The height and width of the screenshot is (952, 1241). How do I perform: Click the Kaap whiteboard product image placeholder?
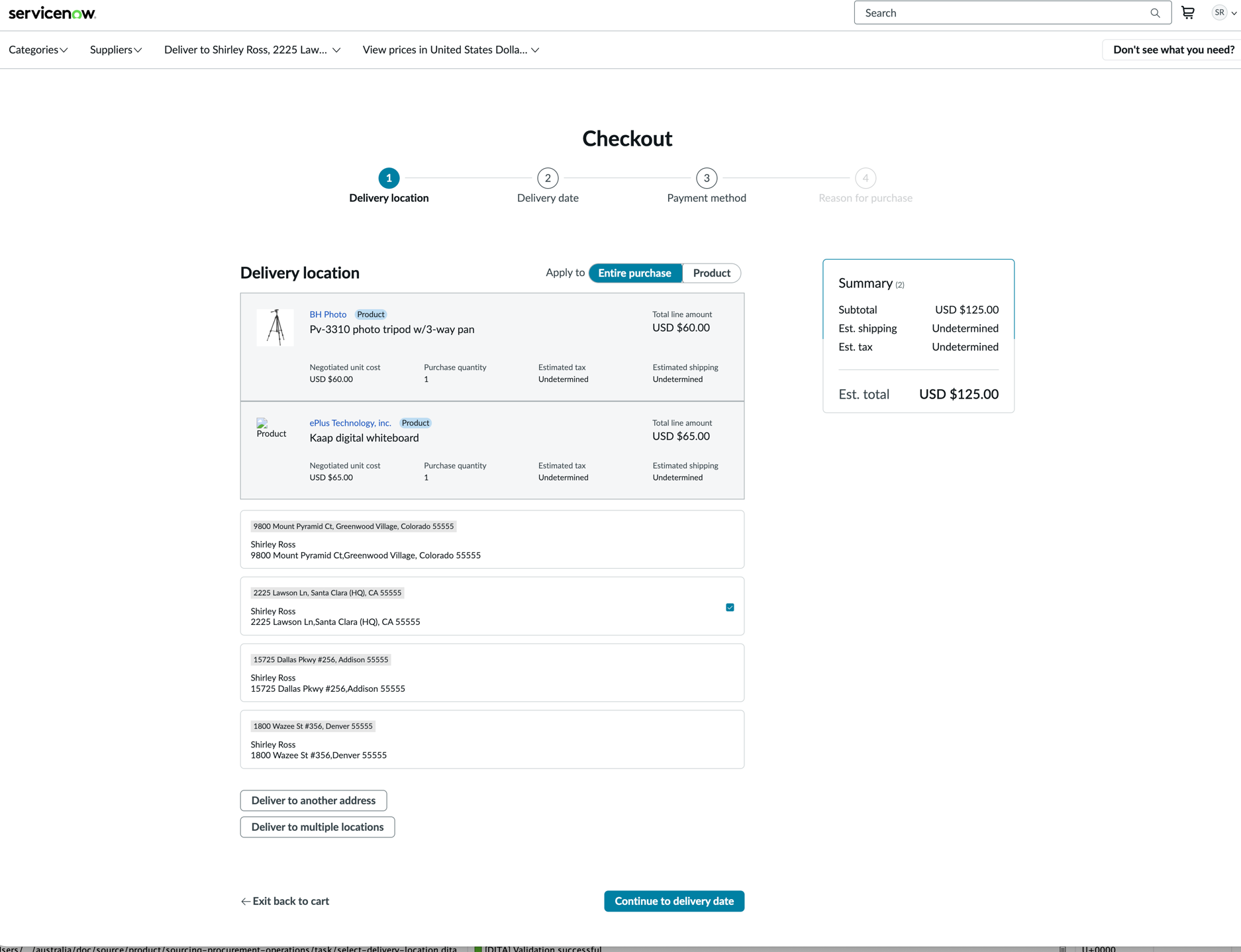coord(272,428)
